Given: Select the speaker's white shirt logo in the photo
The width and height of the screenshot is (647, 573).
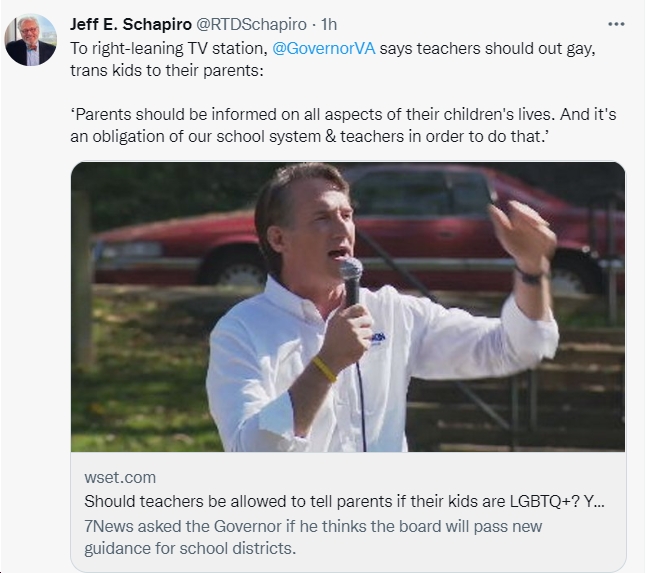Looking at the screenshot, I should pyautogui.click(x=378, y=339).
